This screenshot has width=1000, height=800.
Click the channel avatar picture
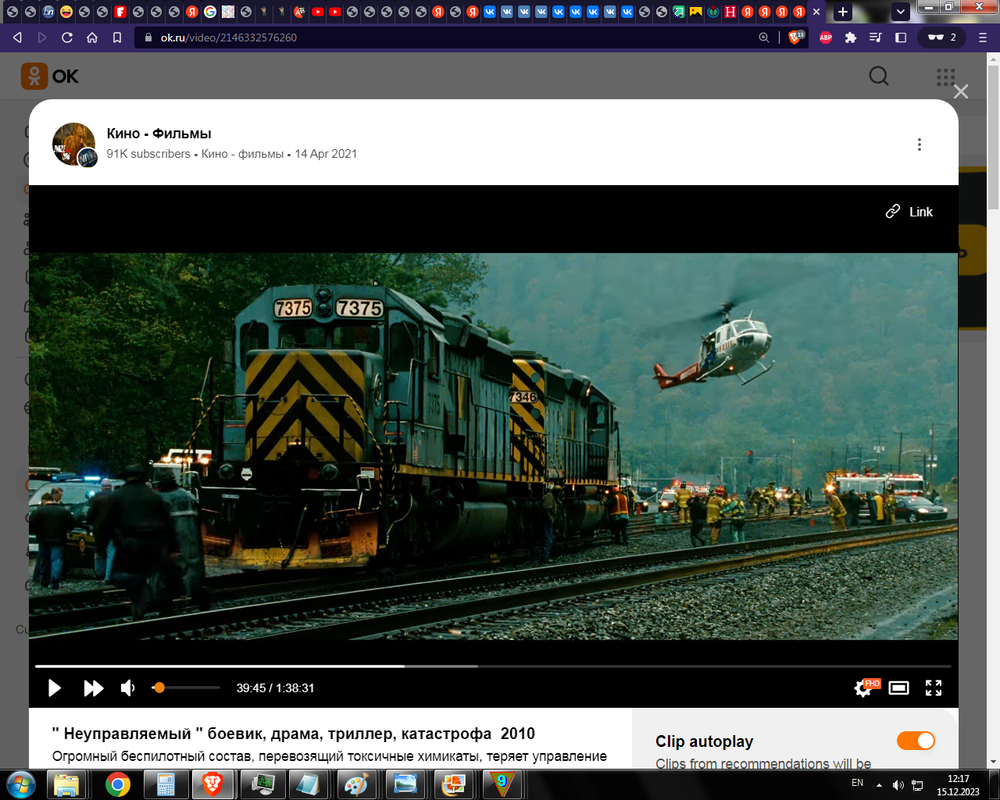74,145
